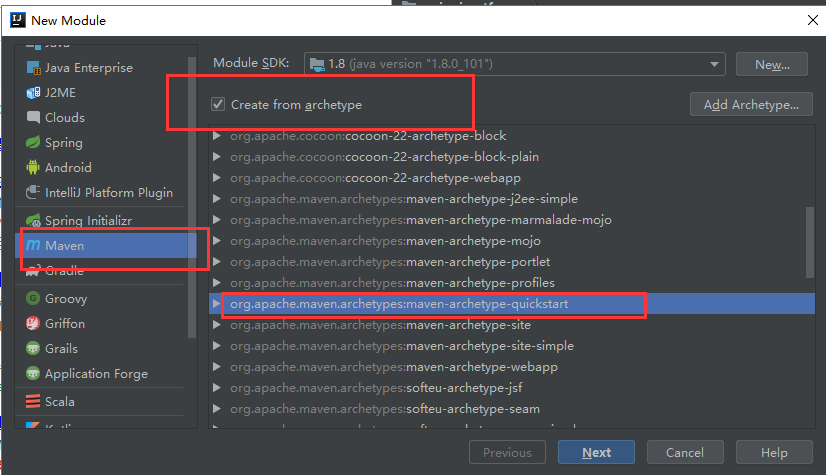Select Grails module type
The height and width of the screenshot is (475, 826).
61,349
